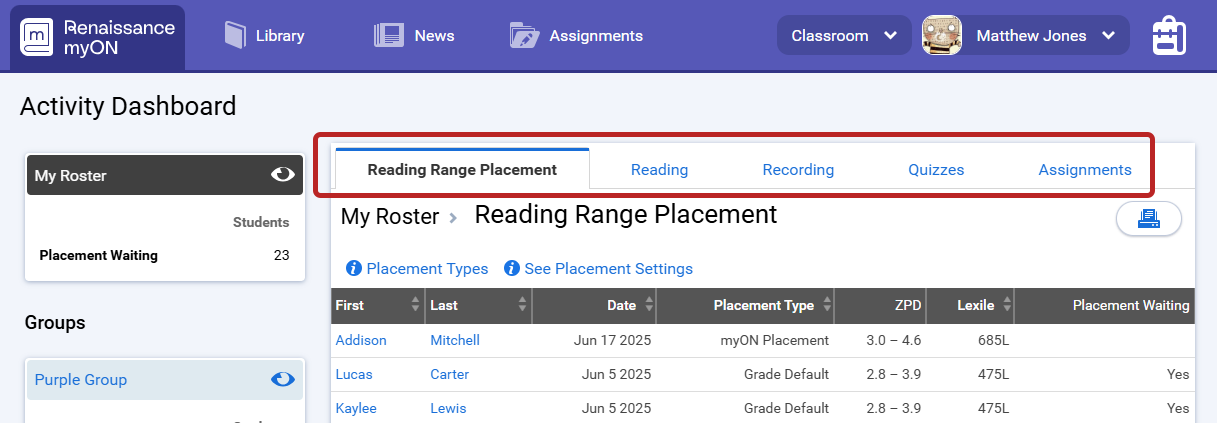Viewport: 1217px width, 423px height.
Task: Click info icon beside See Placement Settings
Action: click(511, 268)
